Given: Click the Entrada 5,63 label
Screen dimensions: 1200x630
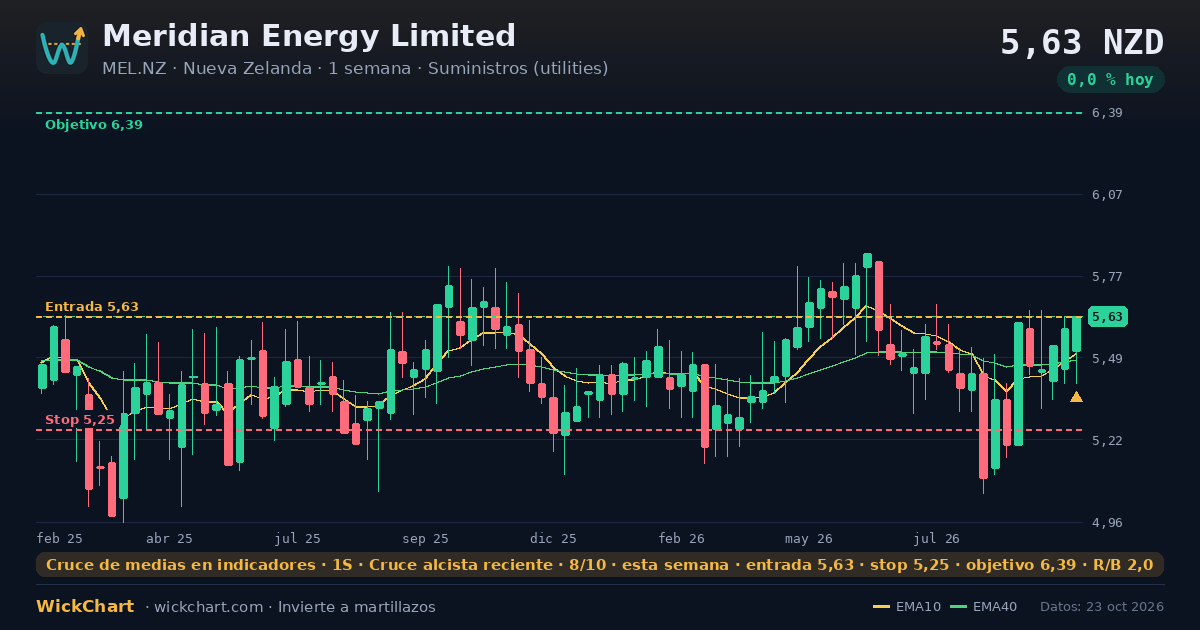Looking at the screenshot, I should (92, 307).
